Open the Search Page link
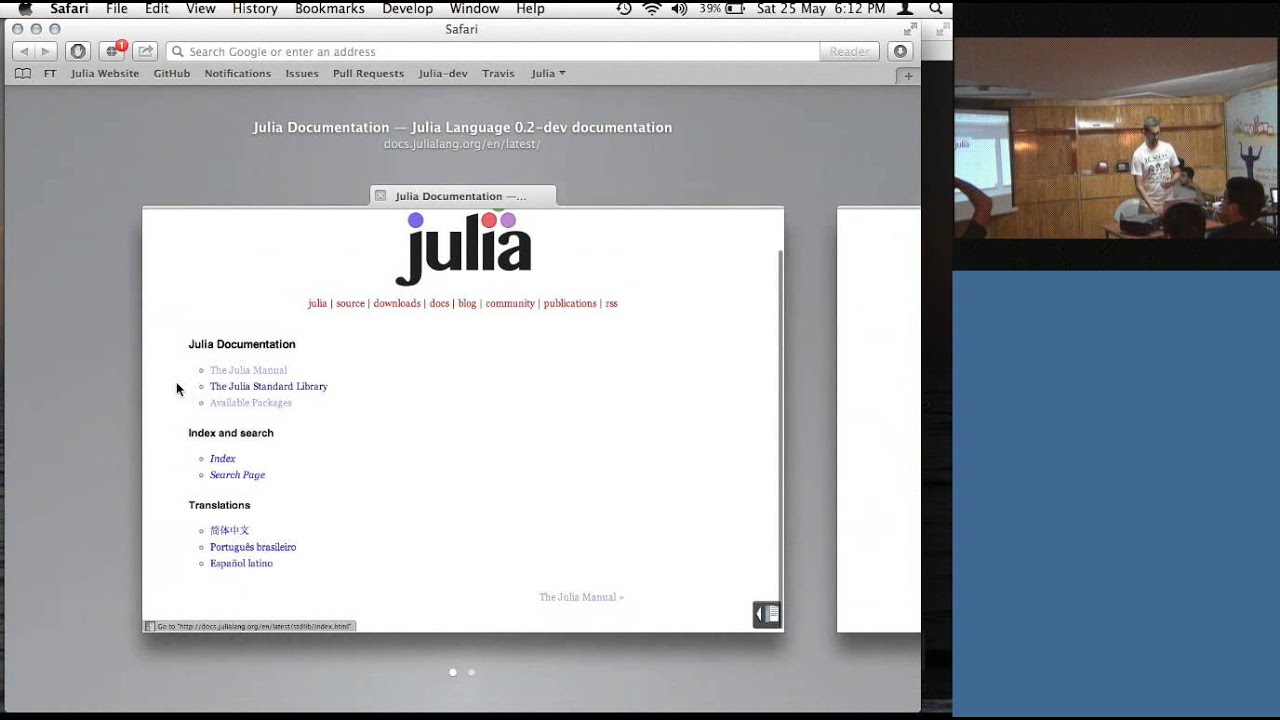The image size is (1280, 720). [237, 475]
